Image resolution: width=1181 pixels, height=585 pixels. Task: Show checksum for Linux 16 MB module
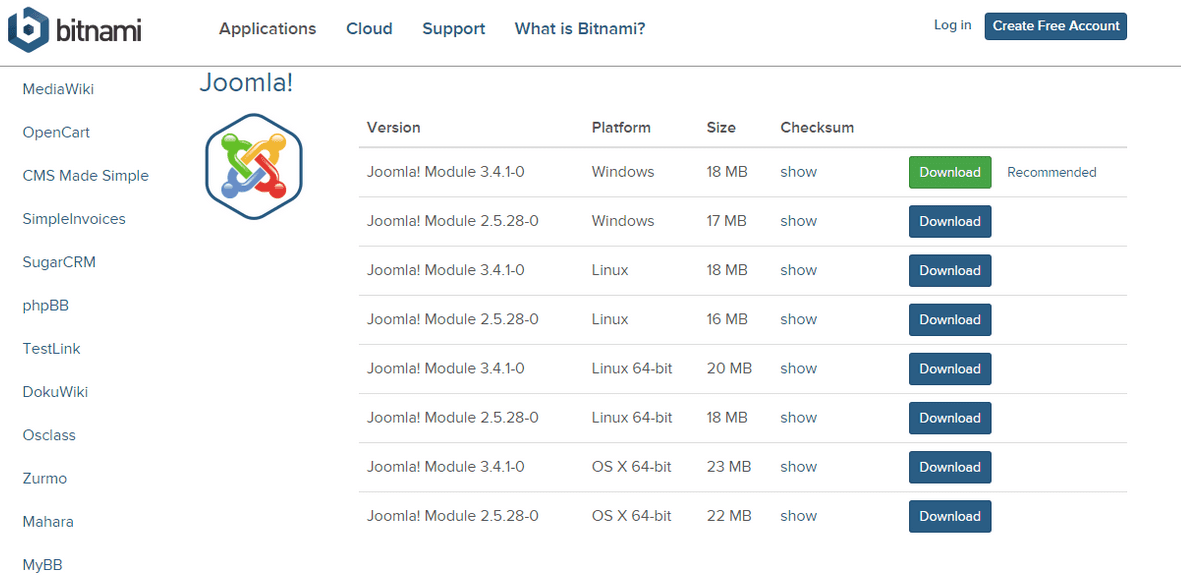point(798,318)
